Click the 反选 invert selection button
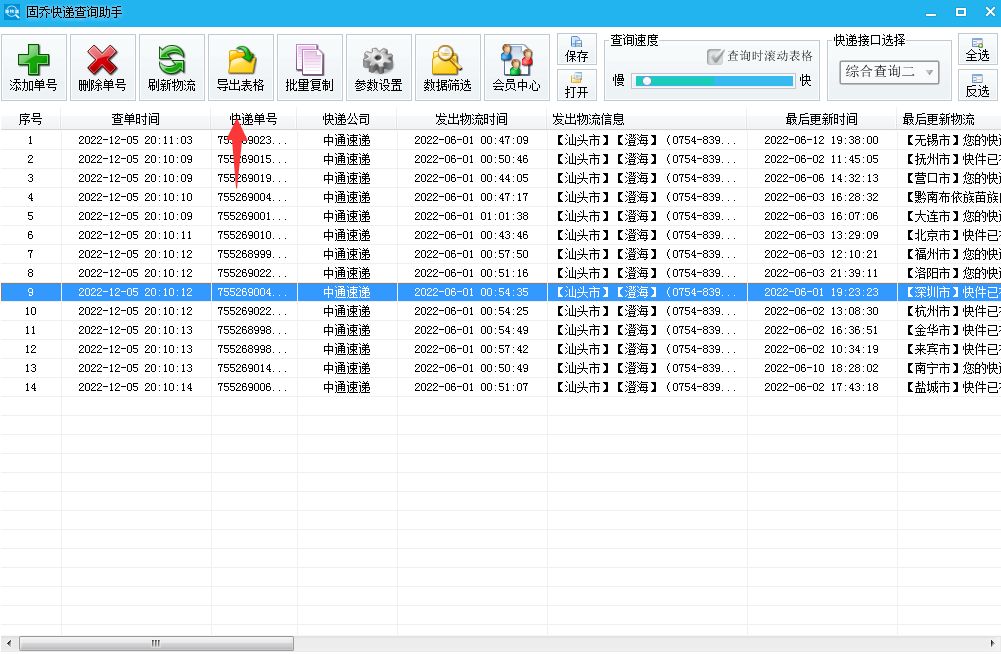The width and height of the screenshot is (1001, 654). [977, 84]
